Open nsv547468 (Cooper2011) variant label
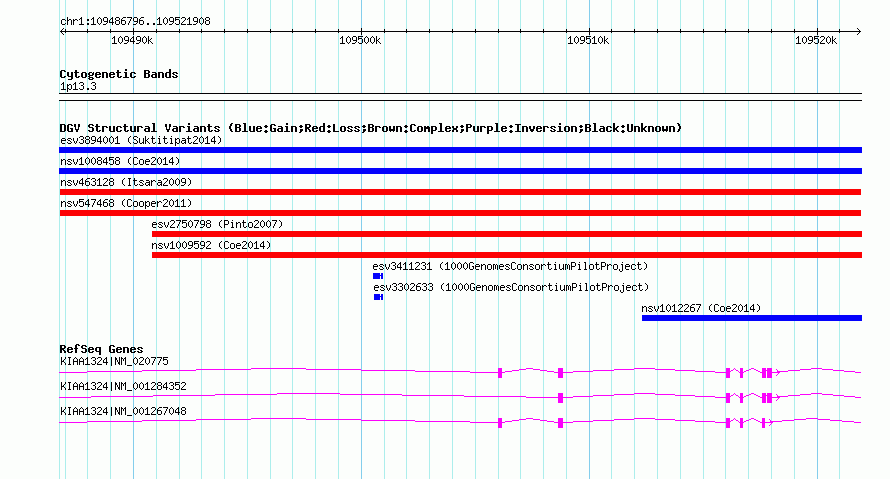 click(126, 203)
